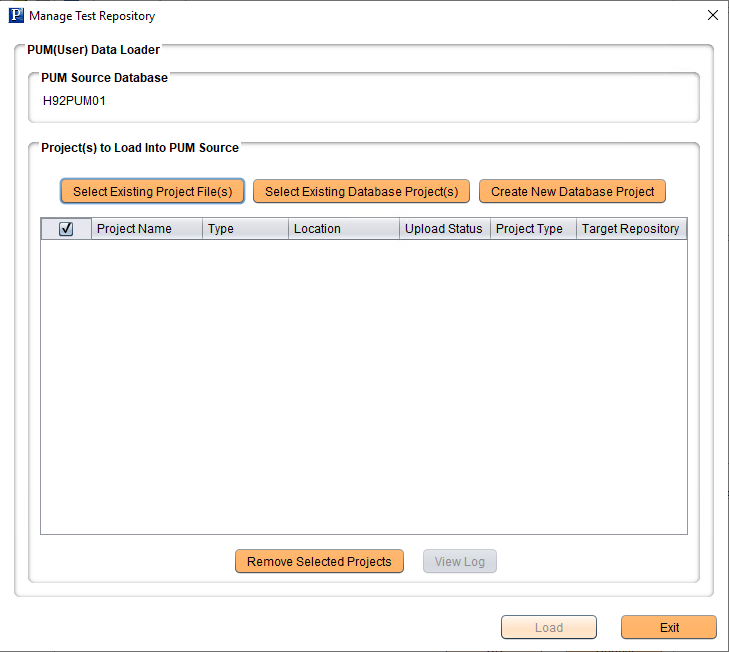This screenshot has height=652, width=729.
Task: Click the Load button
Action: (x=549, y=627)
